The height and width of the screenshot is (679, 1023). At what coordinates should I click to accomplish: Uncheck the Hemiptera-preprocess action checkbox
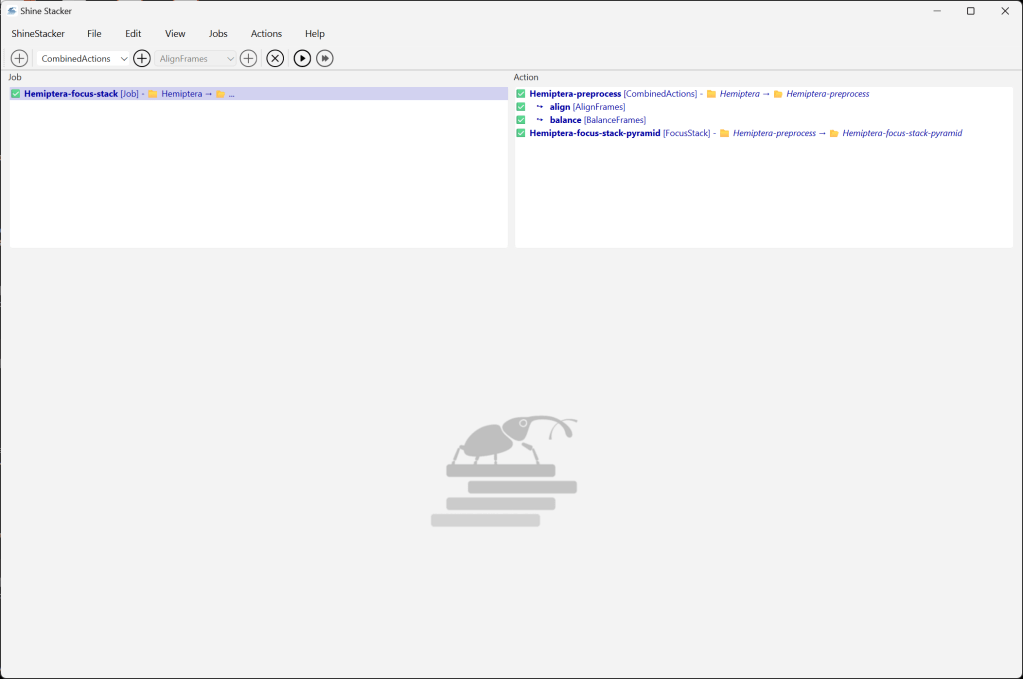(x=521, y=94)
